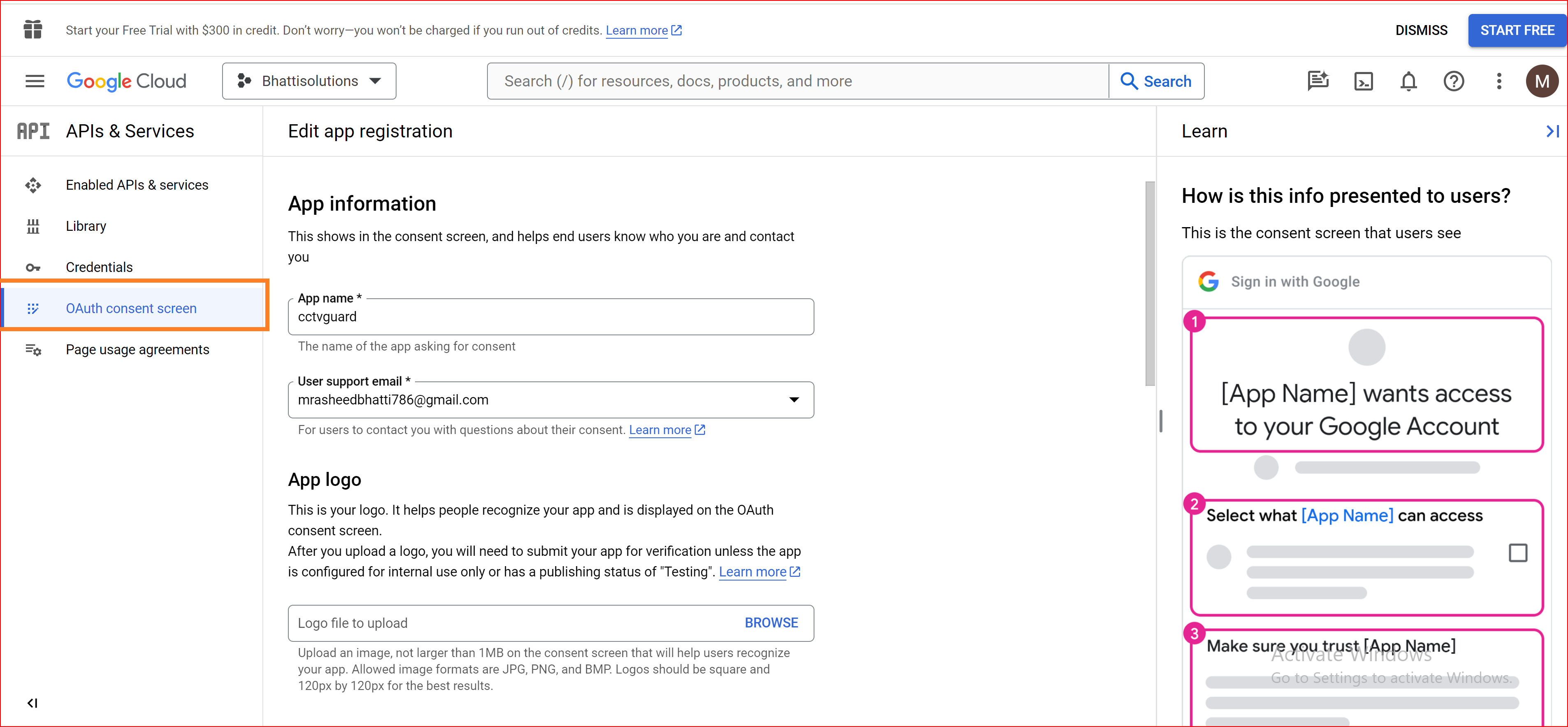This screenshot has width=1568, height=727.
Task: Click the Enabled APIs & services icon
Action: (x=33, y=185)
